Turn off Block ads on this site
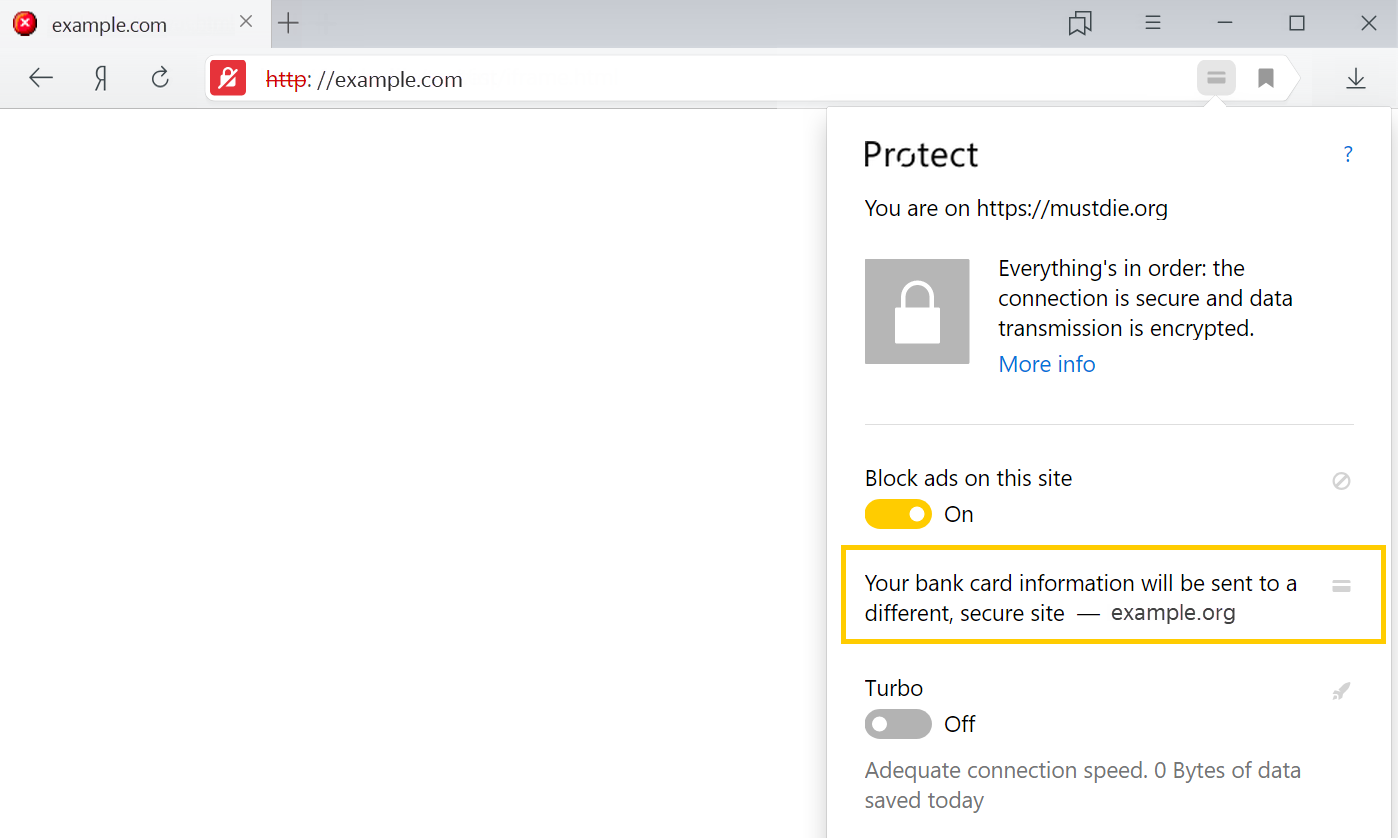This screenshot has height=838, width=1398. [898, 514]
